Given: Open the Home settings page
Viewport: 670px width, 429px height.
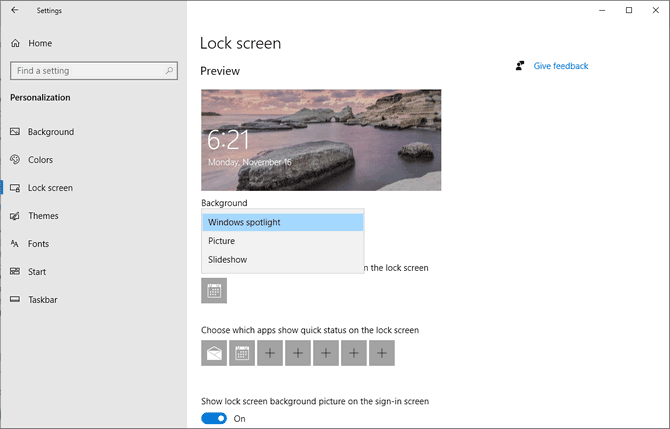Looking at the screenshot, I should [x=40, y=44].
